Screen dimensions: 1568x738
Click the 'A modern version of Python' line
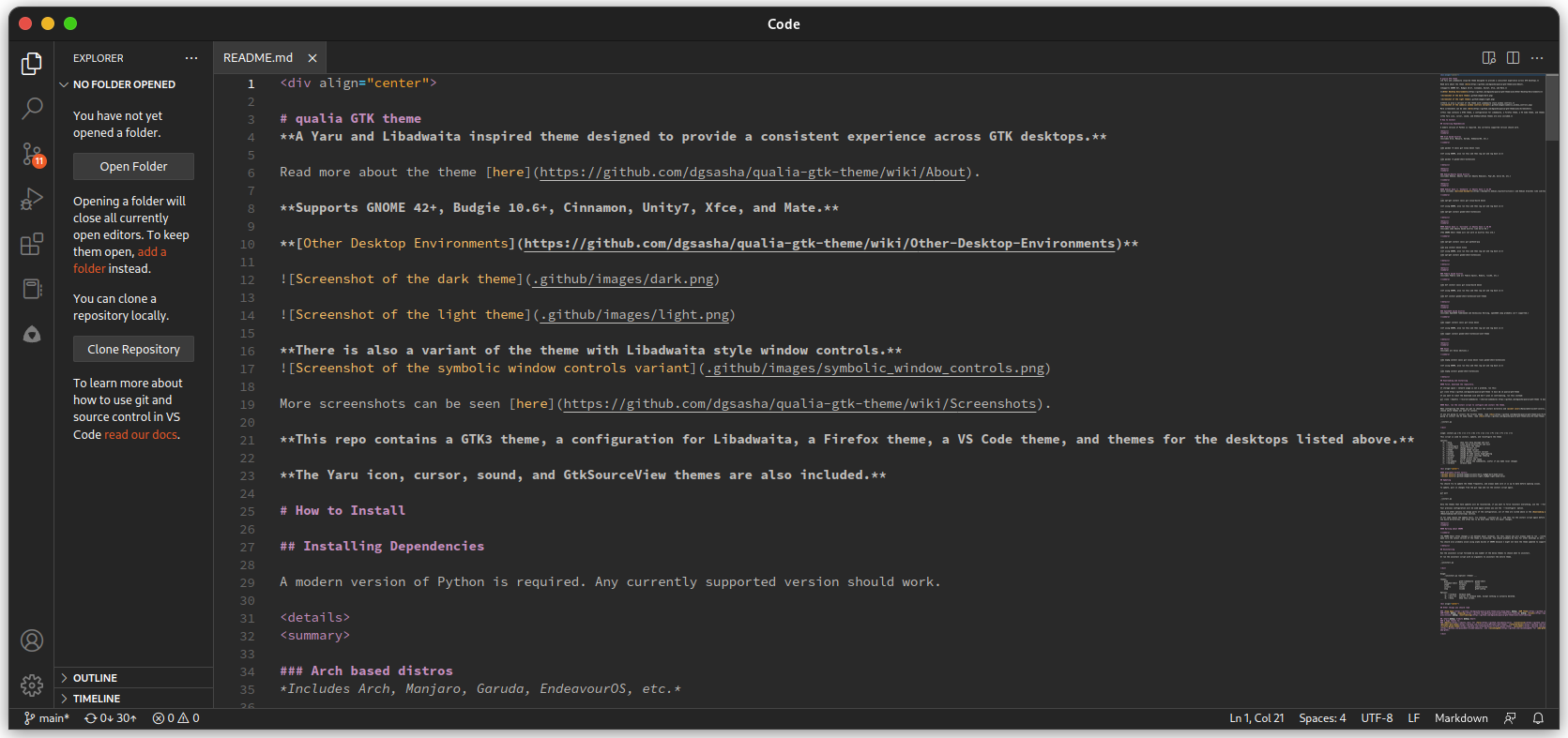coord(610,582)
